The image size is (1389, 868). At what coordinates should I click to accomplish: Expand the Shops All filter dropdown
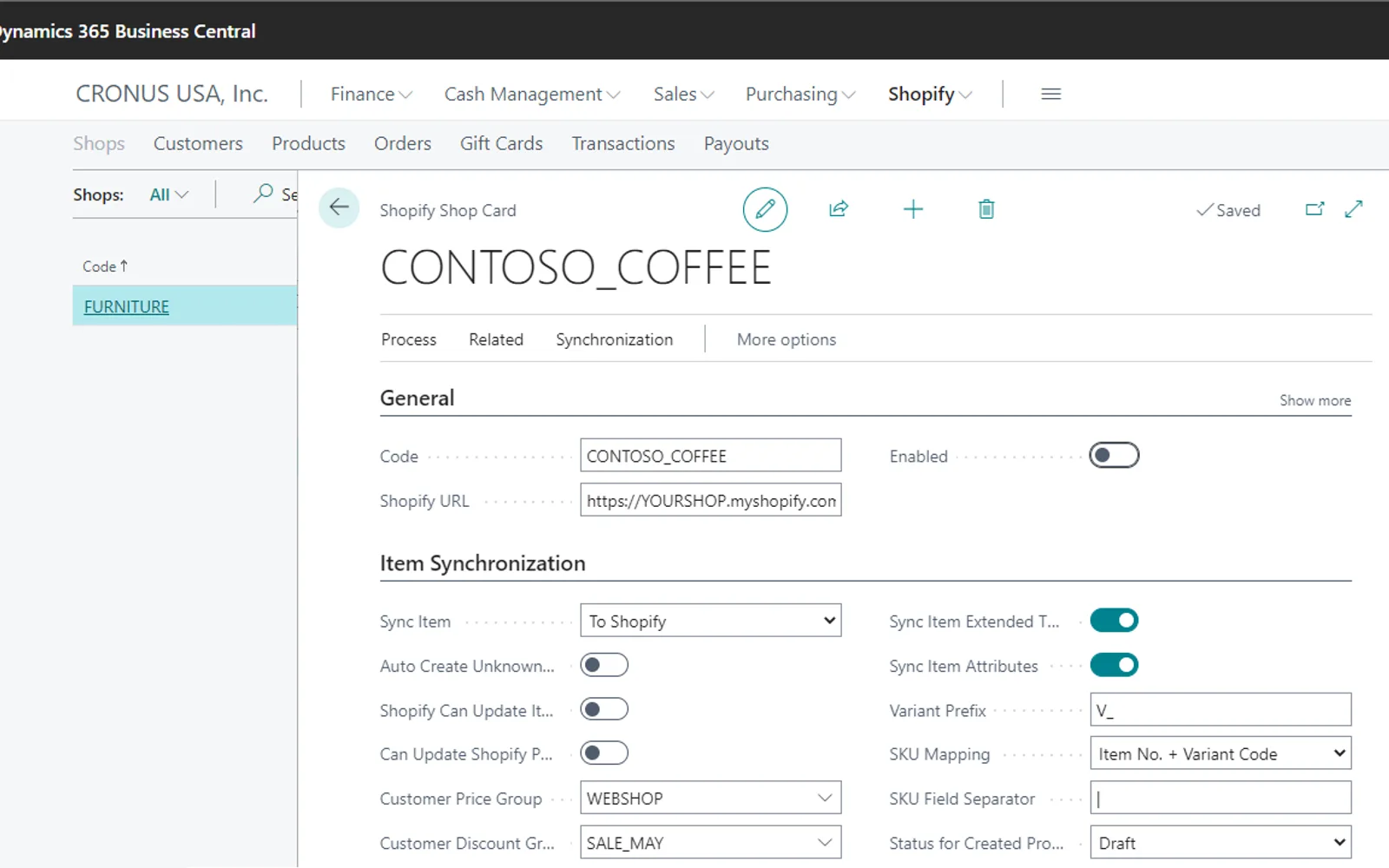(169, 194)
